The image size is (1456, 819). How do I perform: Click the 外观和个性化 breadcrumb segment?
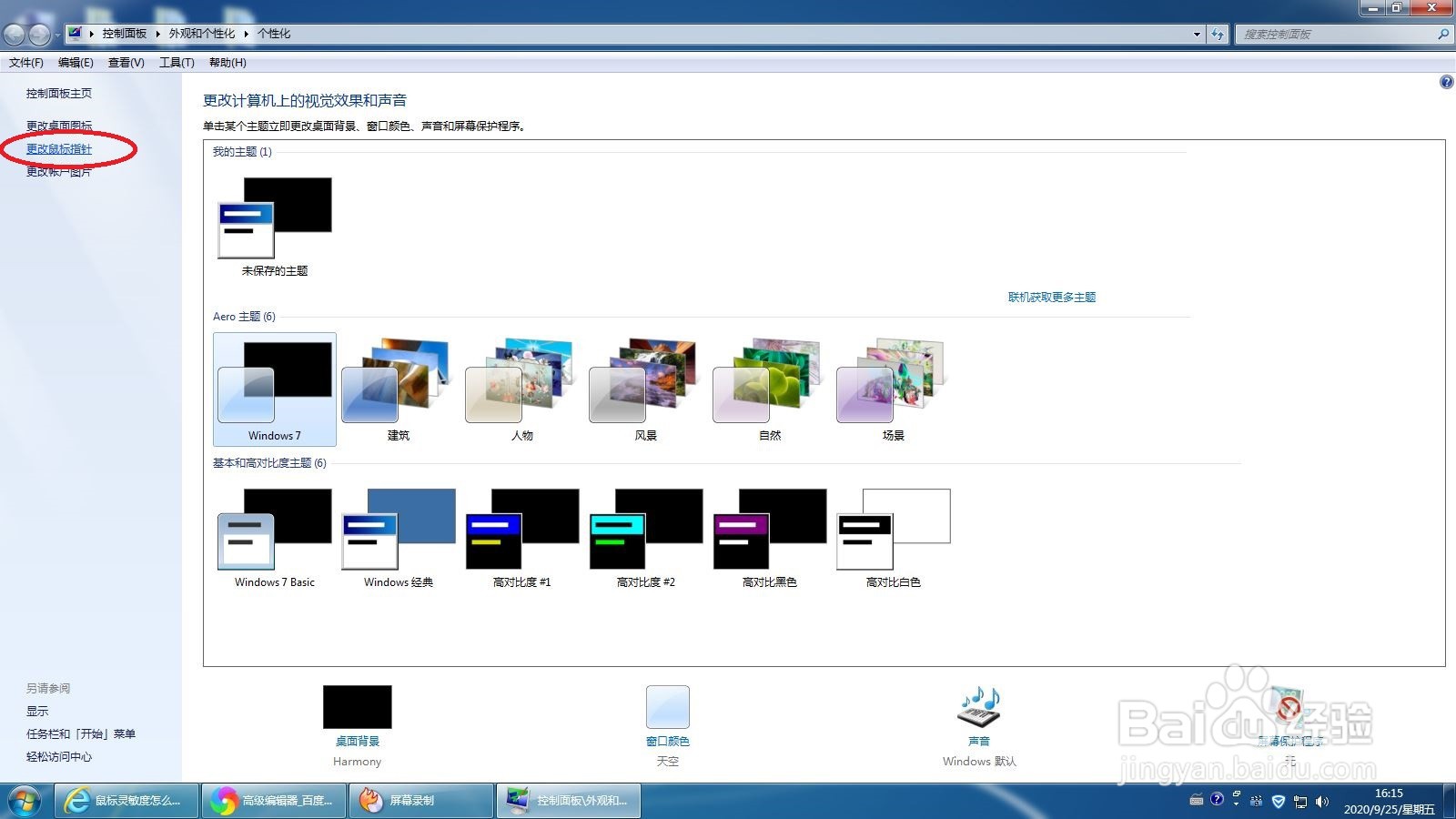(202, 34)
